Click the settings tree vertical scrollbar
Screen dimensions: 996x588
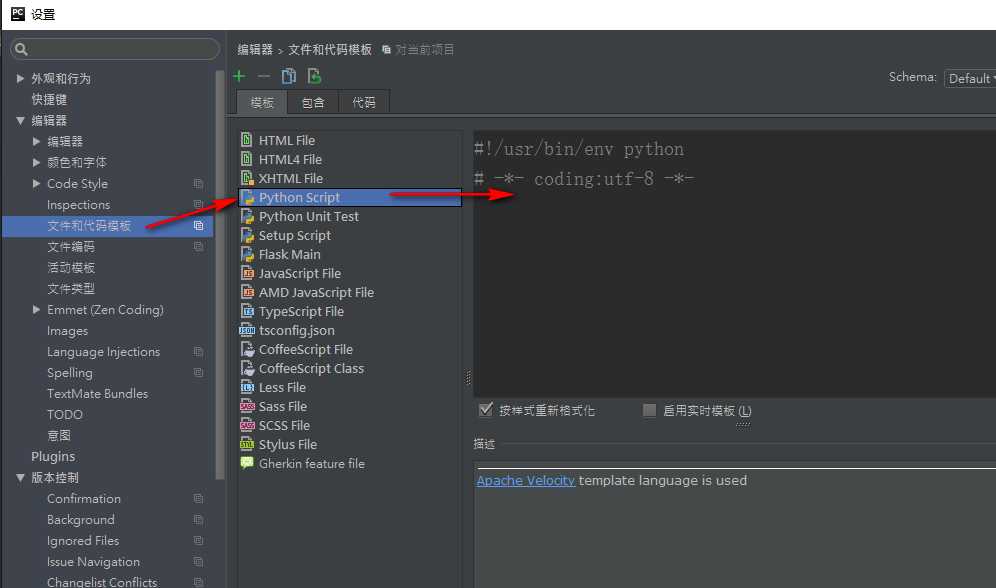tap(220, 274)
